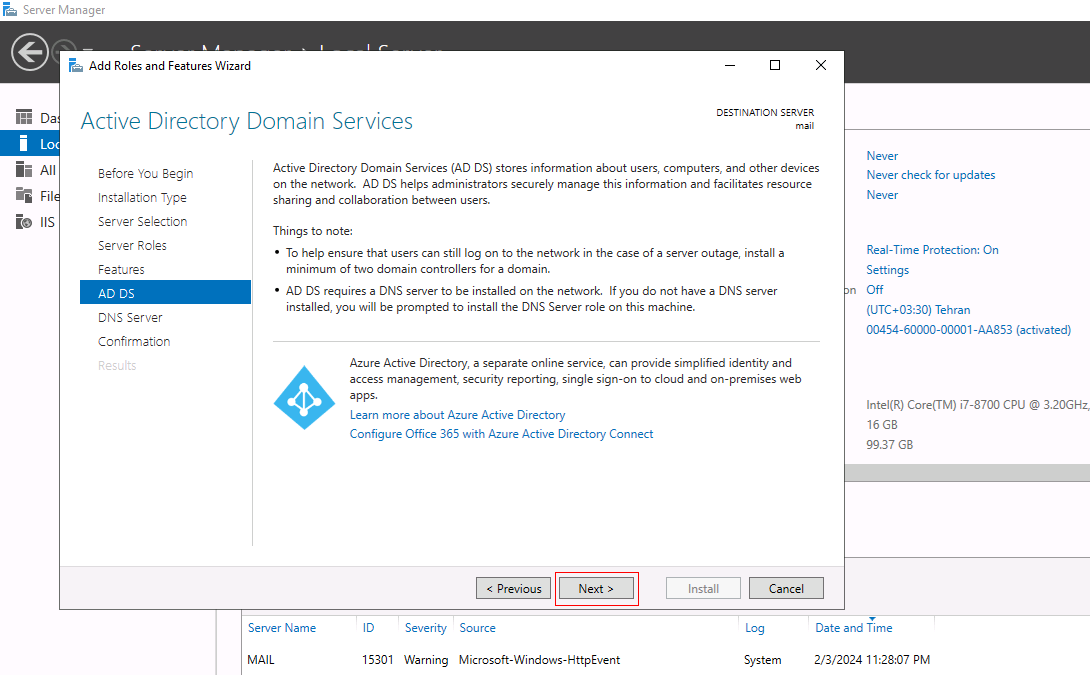The height and width of the screenshot is (675, 1090).
Task: Click the Off link under Settings
Action: [x=875, y=289]
